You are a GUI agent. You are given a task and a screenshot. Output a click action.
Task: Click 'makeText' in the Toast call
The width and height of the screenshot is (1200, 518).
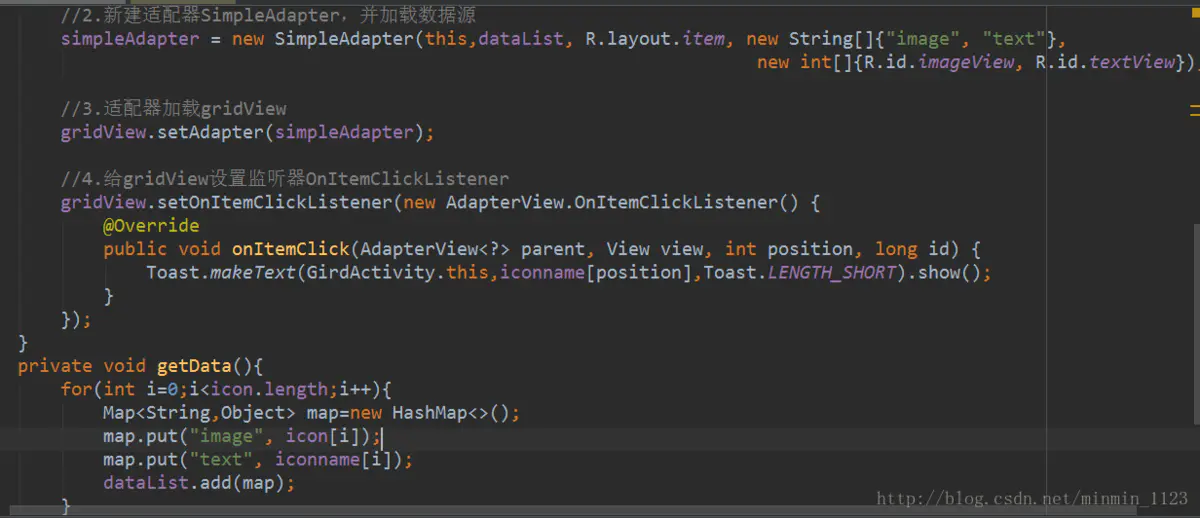pyautogui.click(x=253, y=273)
